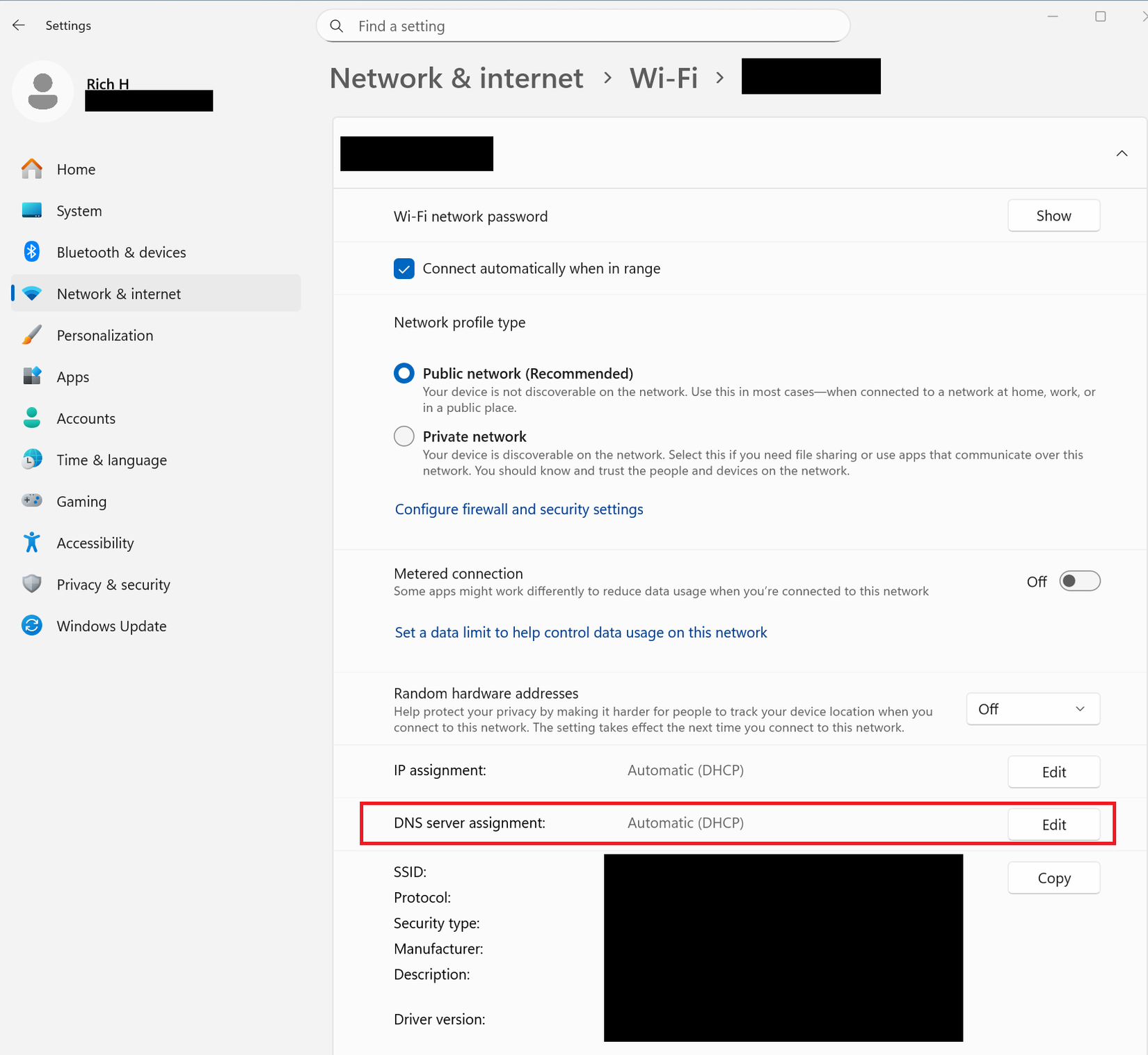
Task: Open Personalization settings
Action: 104,335
